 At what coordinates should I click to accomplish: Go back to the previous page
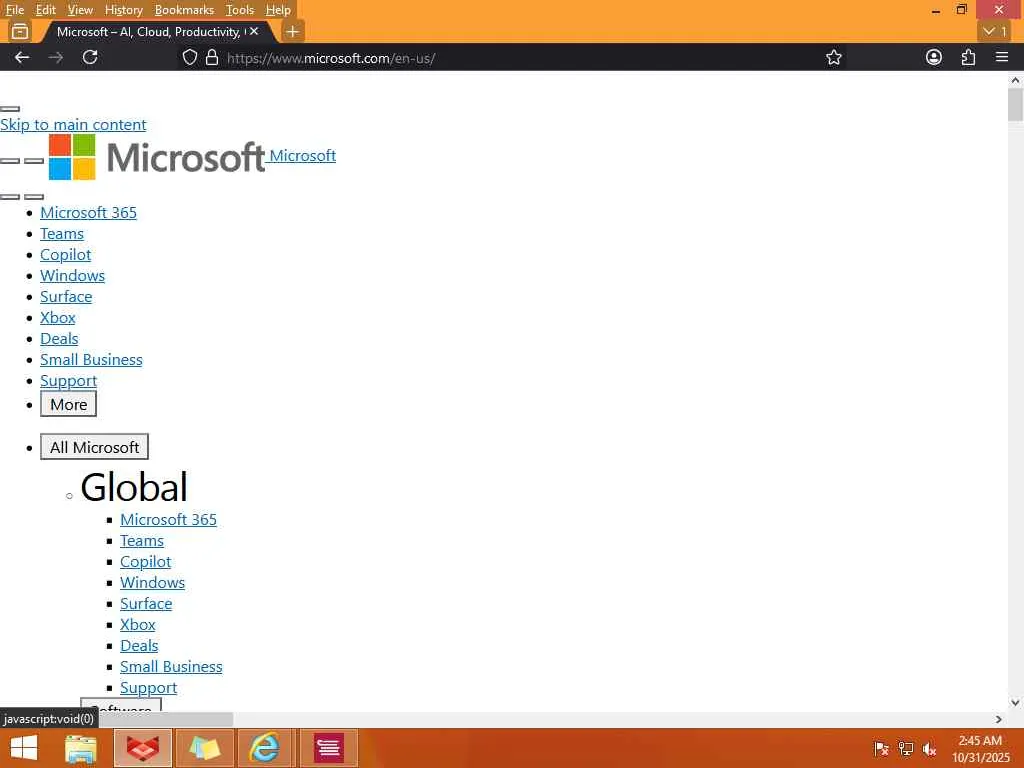(x=22, y=57)
